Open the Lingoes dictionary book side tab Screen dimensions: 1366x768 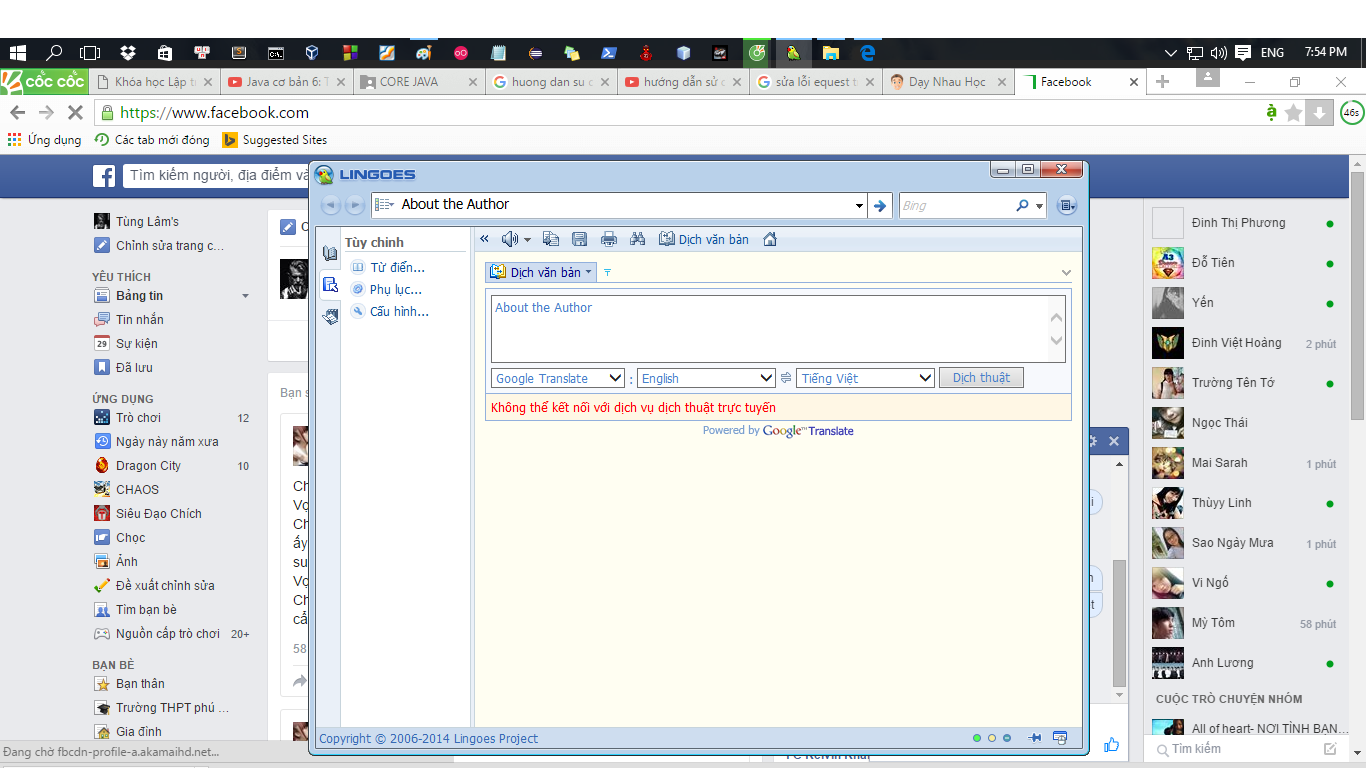point(330,254)
